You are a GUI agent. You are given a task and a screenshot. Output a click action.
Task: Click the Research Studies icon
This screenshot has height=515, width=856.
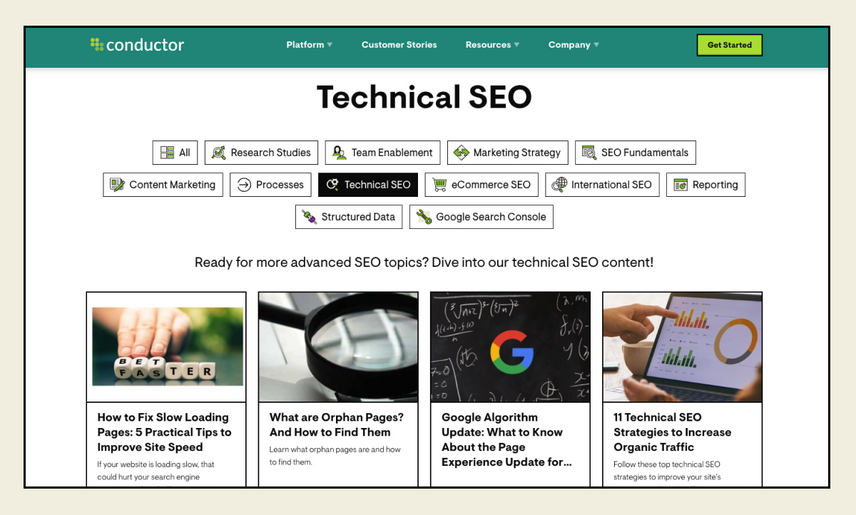point(218,152)
